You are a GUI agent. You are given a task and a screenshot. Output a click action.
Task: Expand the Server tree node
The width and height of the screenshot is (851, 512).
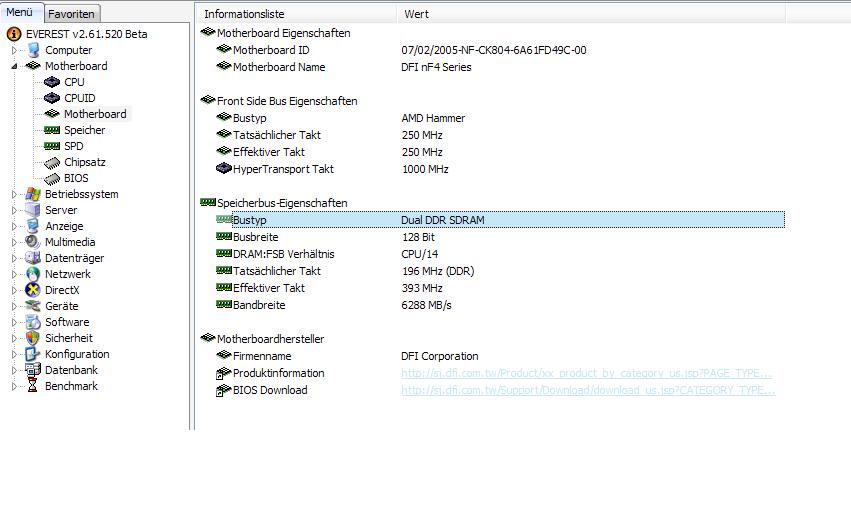(x=15, y=210)
